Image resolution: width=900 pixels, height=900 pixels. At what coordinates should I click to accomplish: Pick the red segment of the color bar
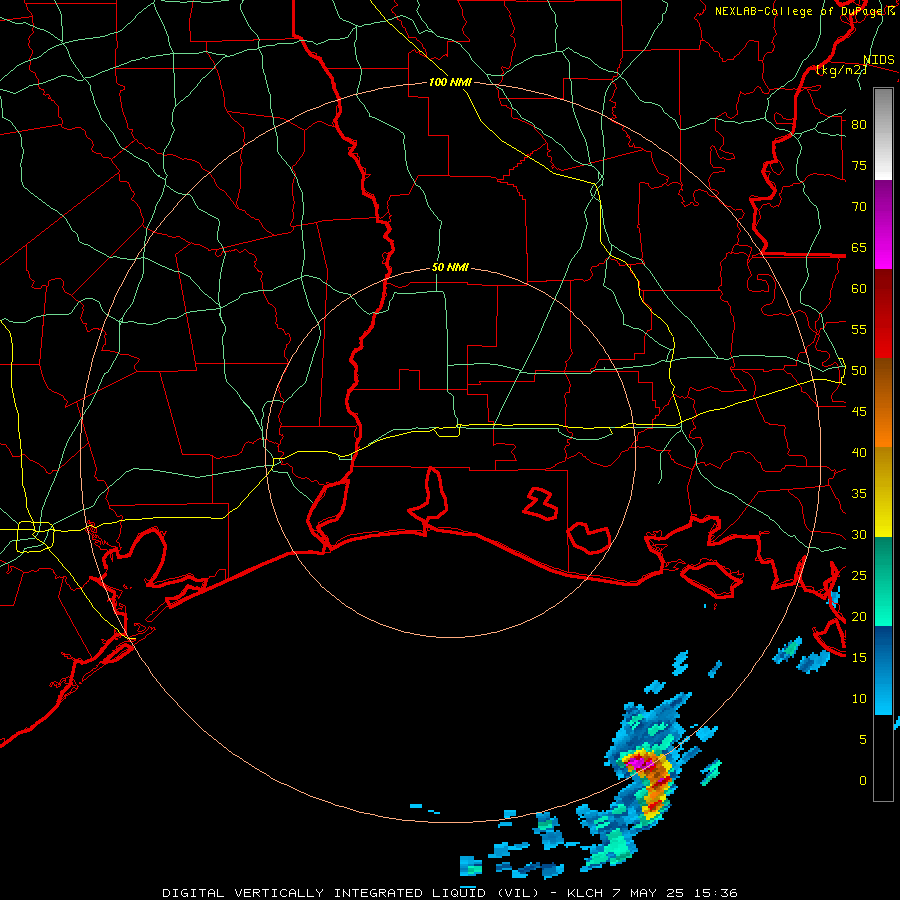883,314
